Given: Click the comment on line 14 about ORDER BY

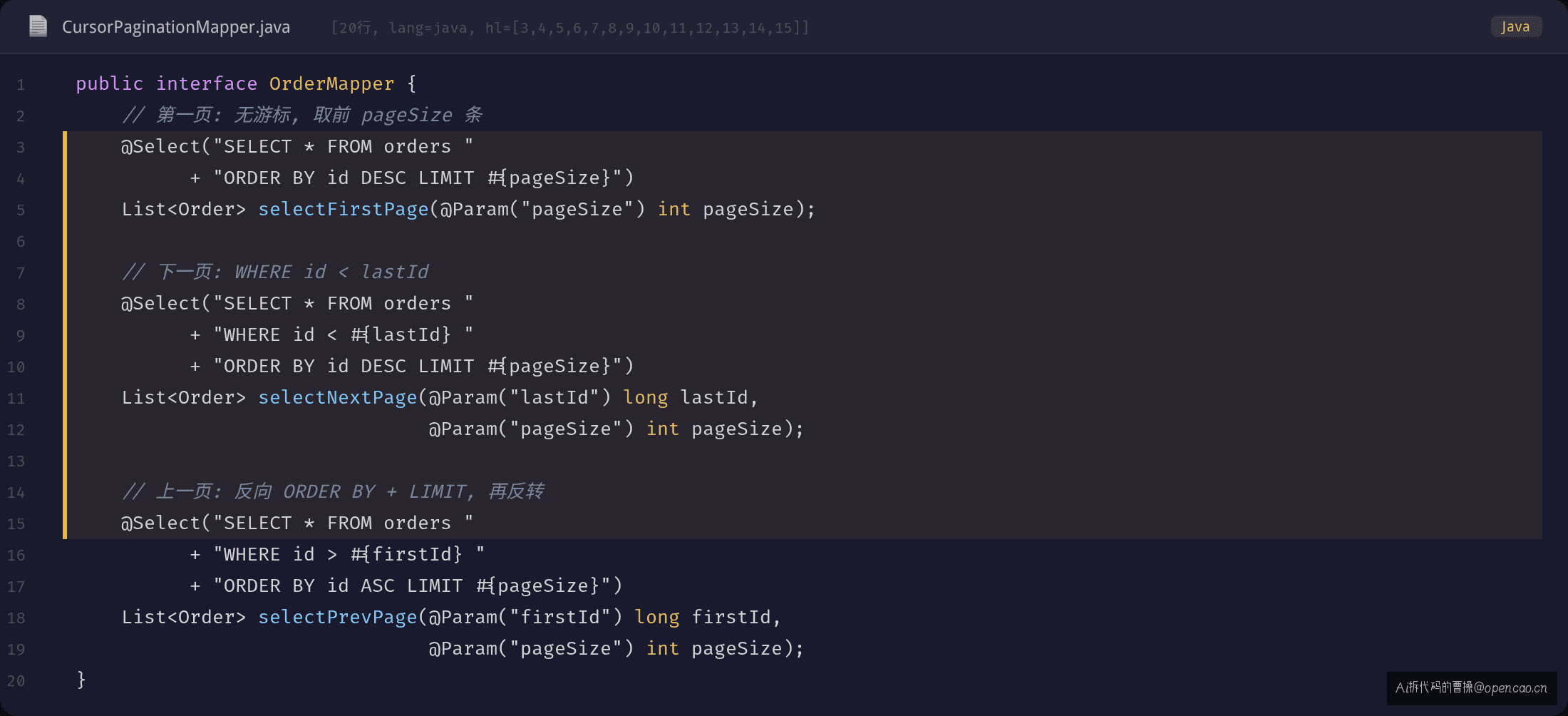Looking at the screenshot, I should (333, 491).
